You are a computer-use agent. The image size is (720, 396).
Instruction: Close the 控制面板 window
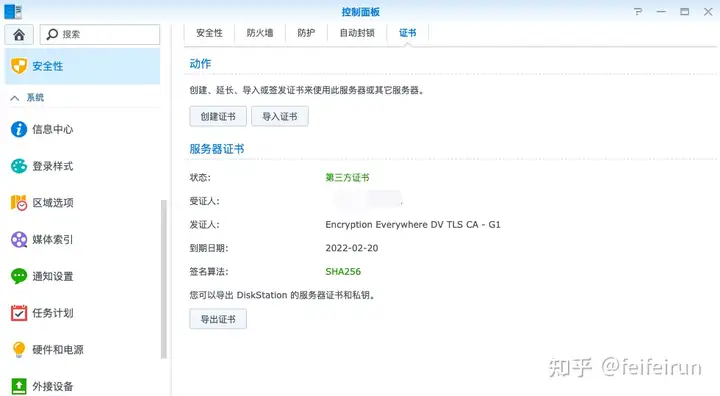pos(708,11)
